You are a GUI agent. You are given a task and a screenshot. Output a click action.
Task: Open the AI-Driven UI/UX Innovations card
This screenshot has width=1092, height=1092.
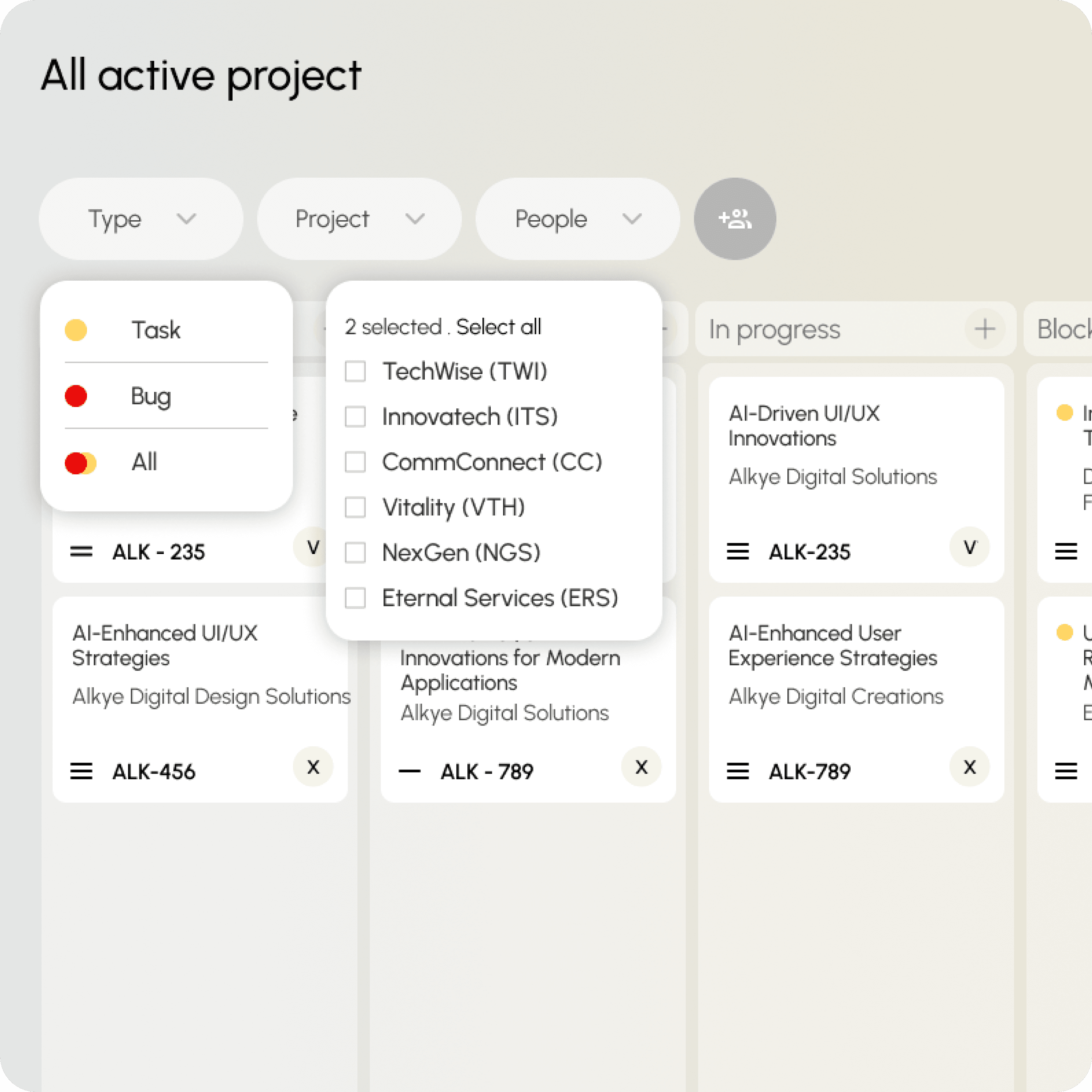[856, 479]
